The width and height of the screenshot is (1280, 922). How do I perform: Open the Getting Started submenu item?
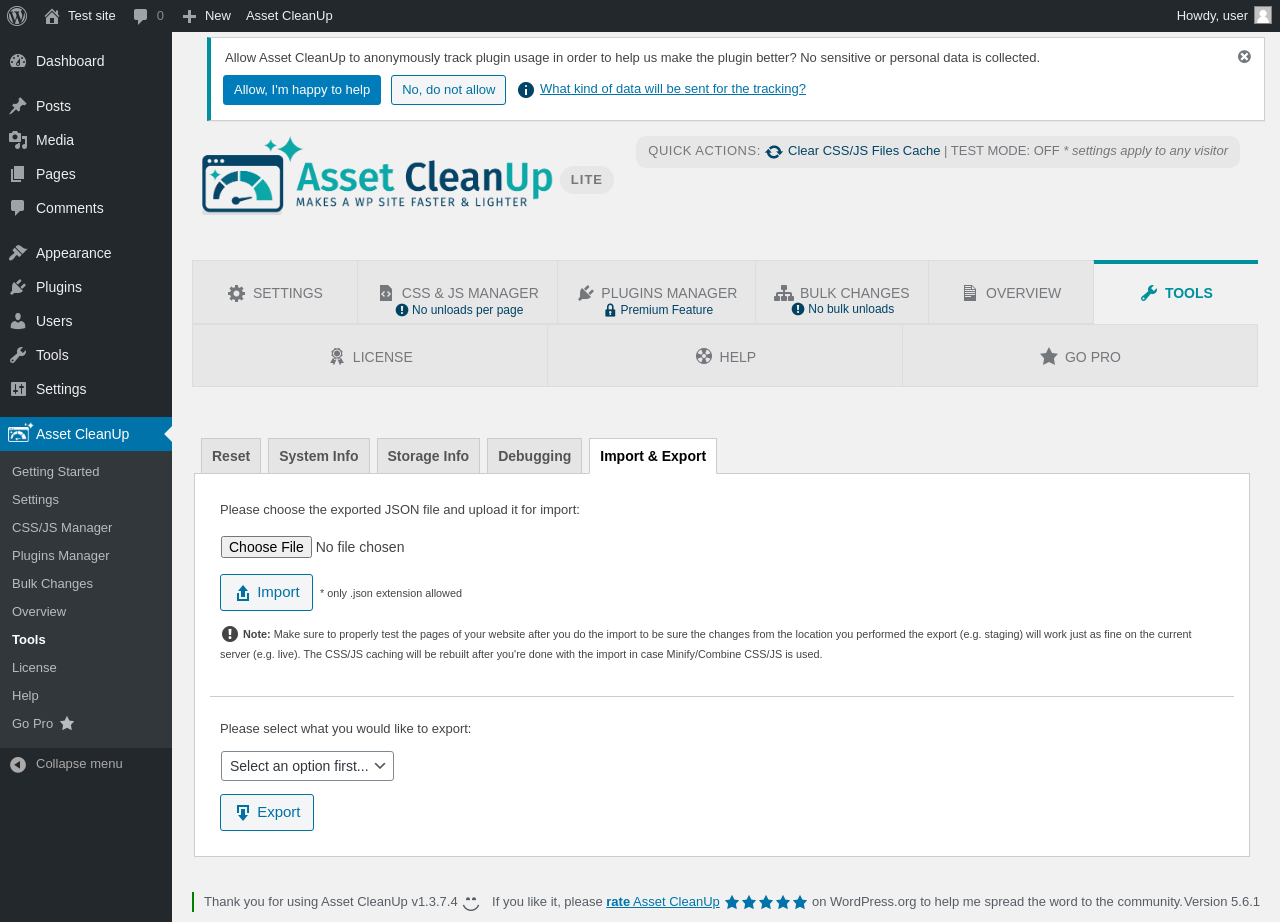click(x=55, y=471)
